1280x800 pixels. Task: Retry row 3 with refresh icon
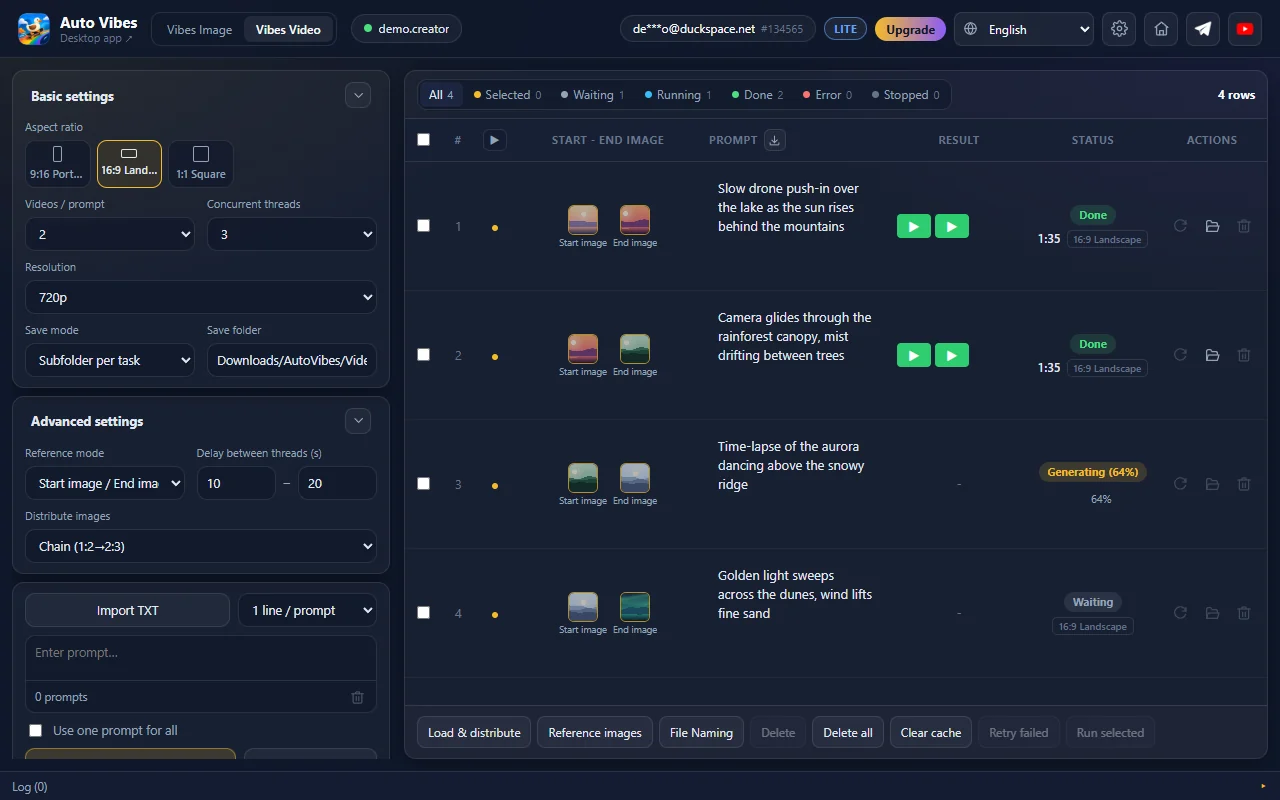click(1180, 484)
